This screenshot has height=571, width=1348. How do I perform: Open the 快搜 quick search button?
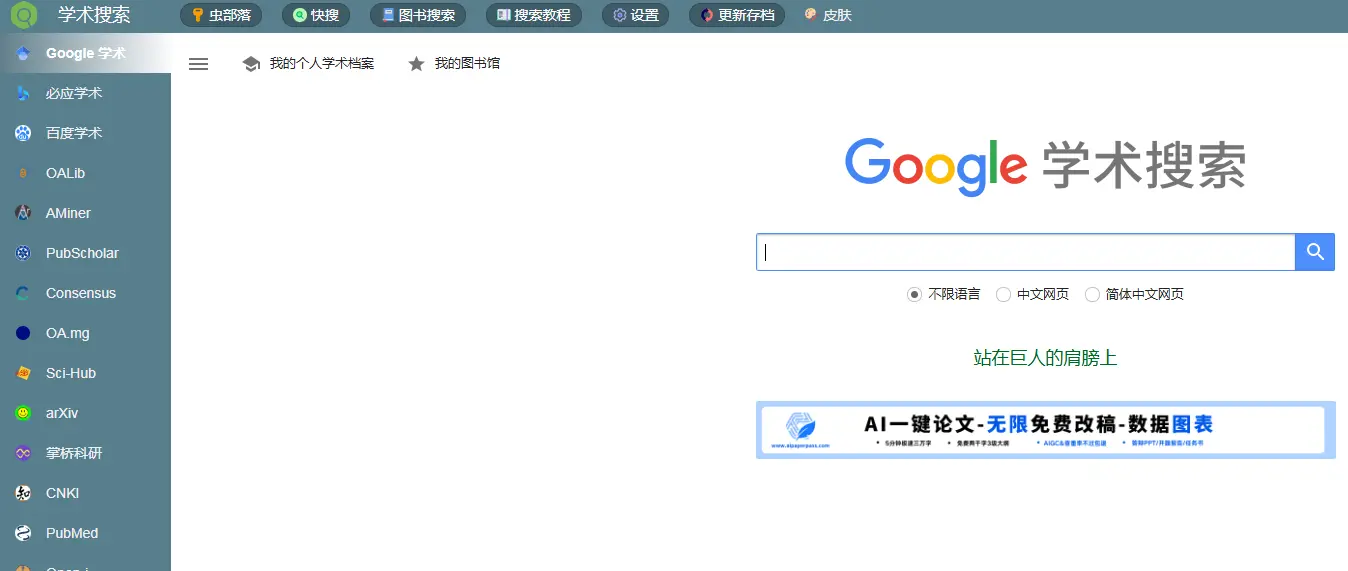(316, 15)
